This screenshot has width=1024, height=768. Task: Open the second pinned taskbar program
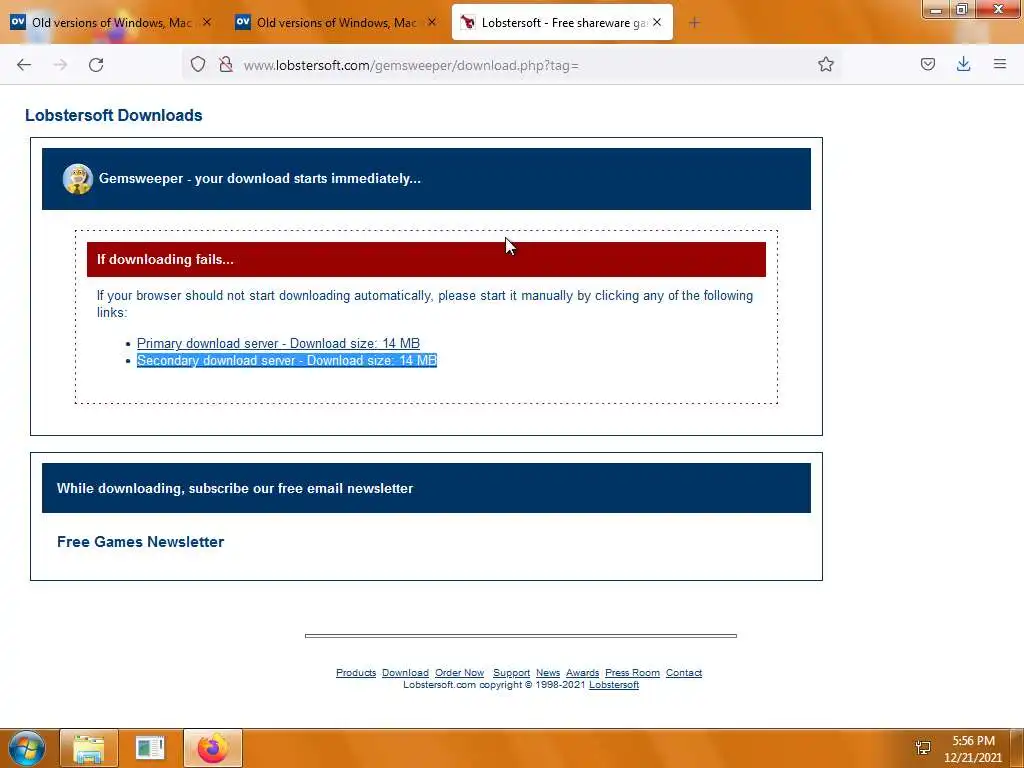pyautogui.click(x=150, y=748)
